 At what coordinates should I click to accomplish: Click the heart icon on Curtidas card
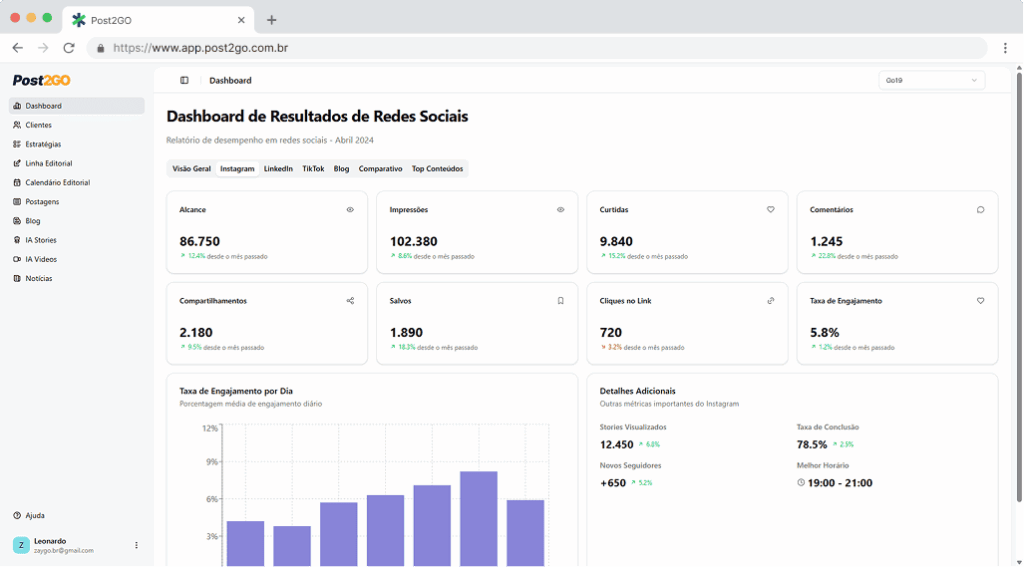pyautogui.click(x=771, y=210)
